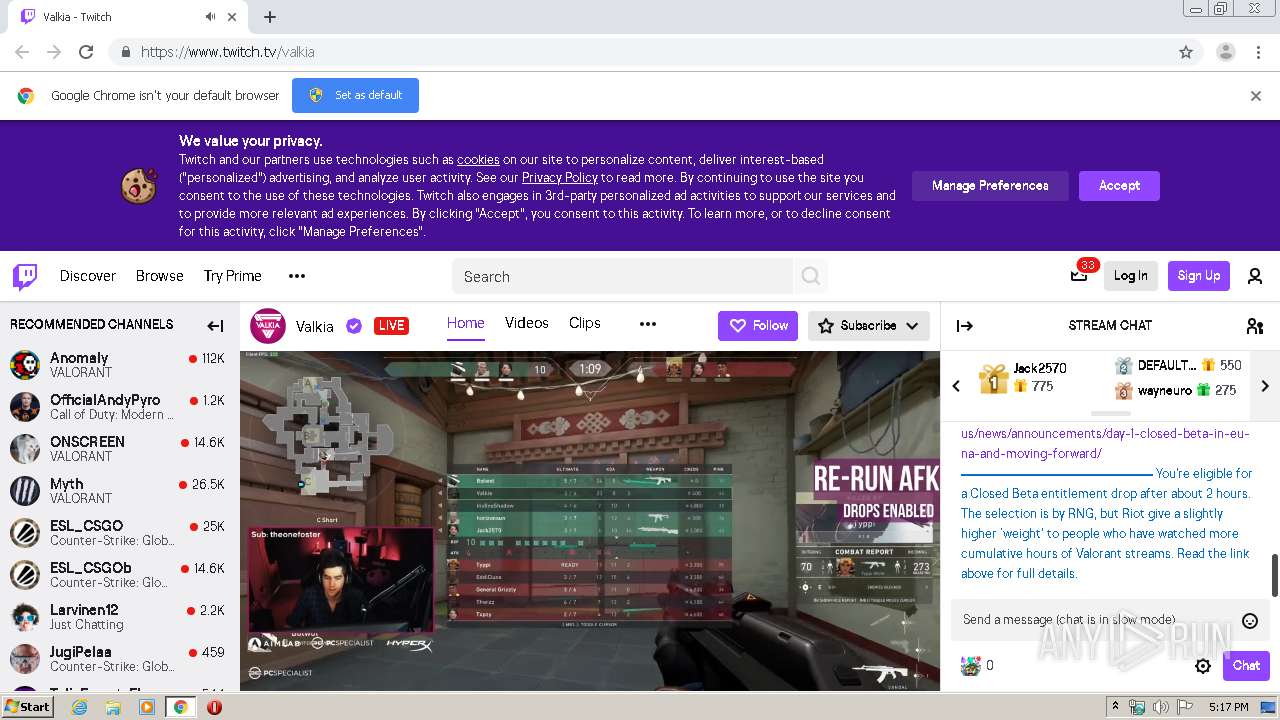This screenshot has width=1280, height=720.
Task: Open chat community users list icon
Action: (x=1255, y=325)
